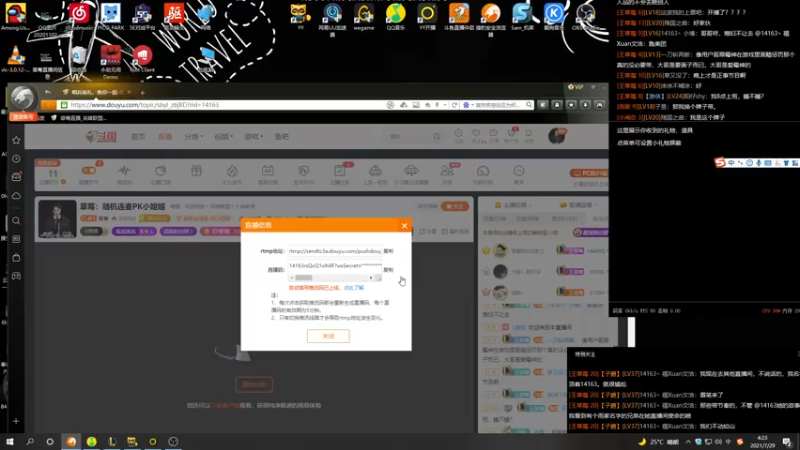800x450 pixels.
Task: Open favorites star in browser left sidebar
Action: click(16, 140)
